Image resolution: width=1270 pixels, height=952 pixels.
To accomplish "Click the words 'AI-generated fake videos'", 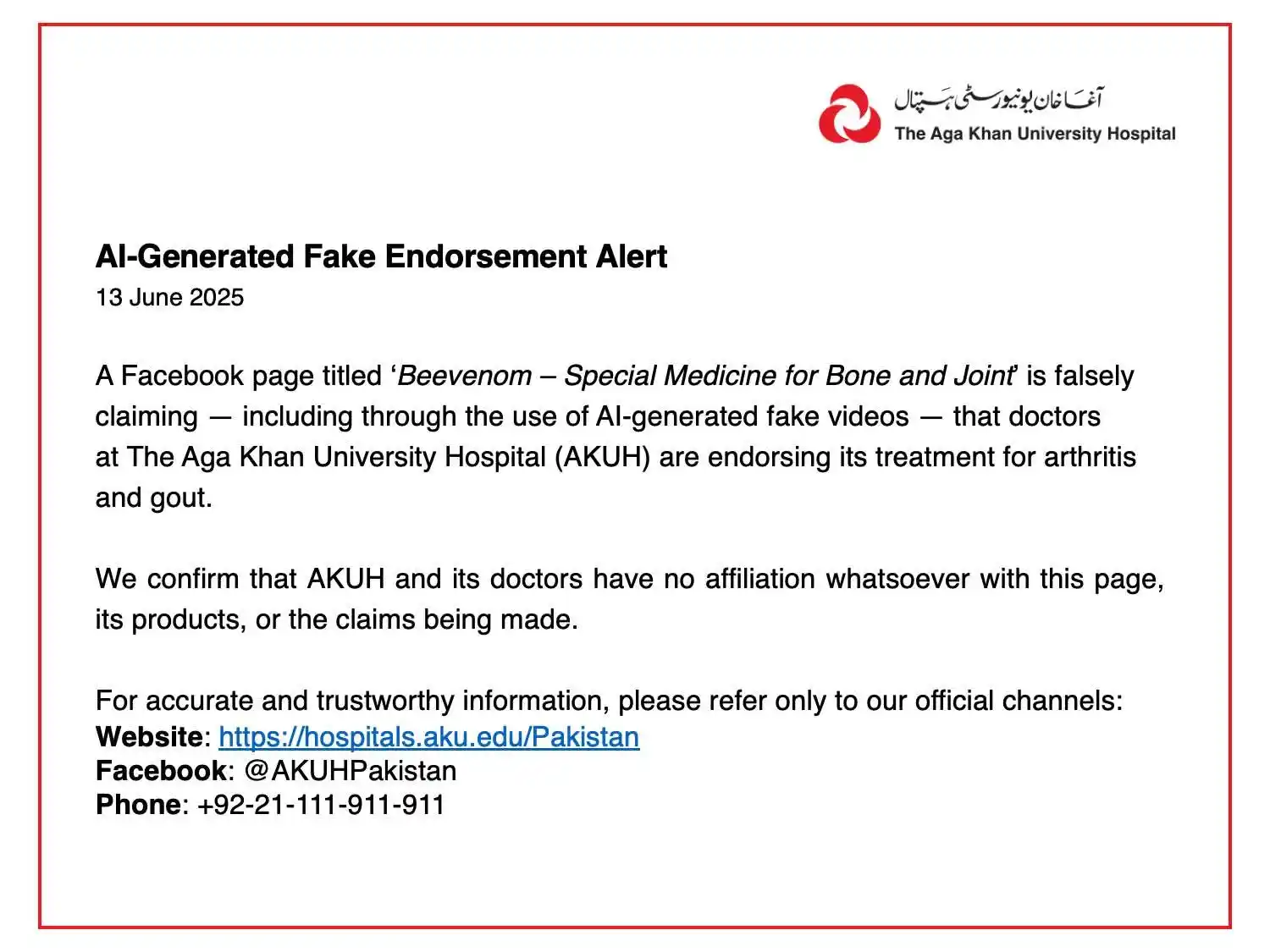I will click(753, 416).
